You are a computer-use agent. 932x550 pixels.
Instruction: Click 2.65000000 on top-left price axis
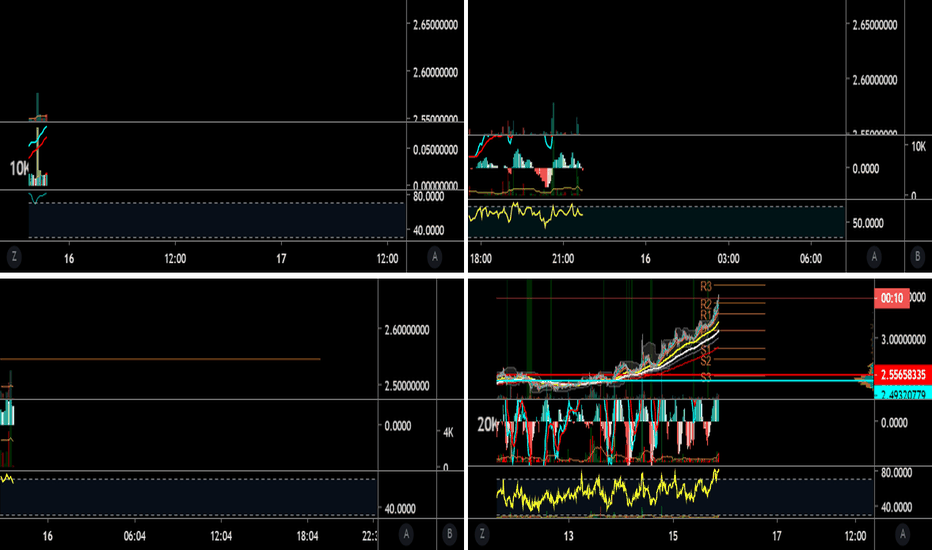436,25
